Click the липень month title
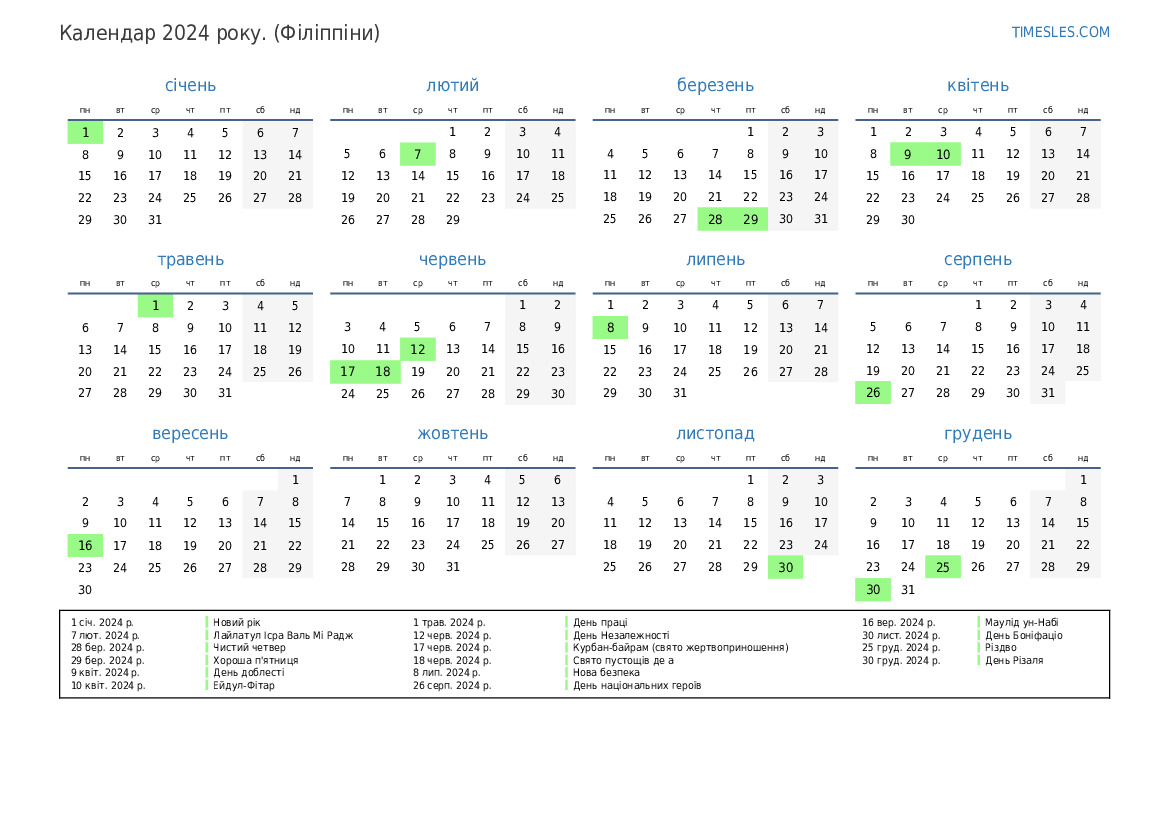 [x=715, y=260]
